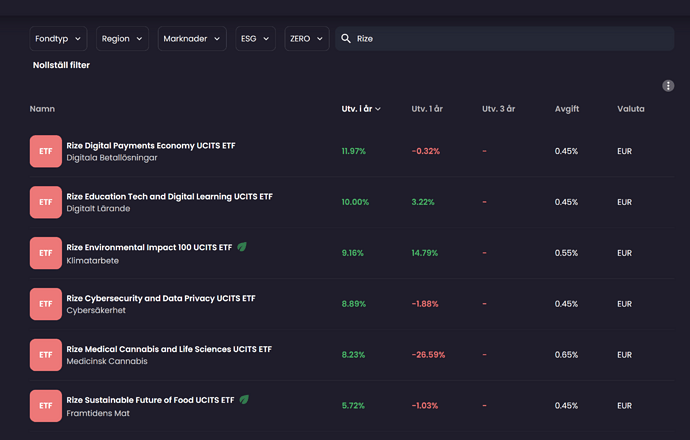Click the 9.16% year-to-date value
The image size is (690, 440).
click(x=352, y=253)
